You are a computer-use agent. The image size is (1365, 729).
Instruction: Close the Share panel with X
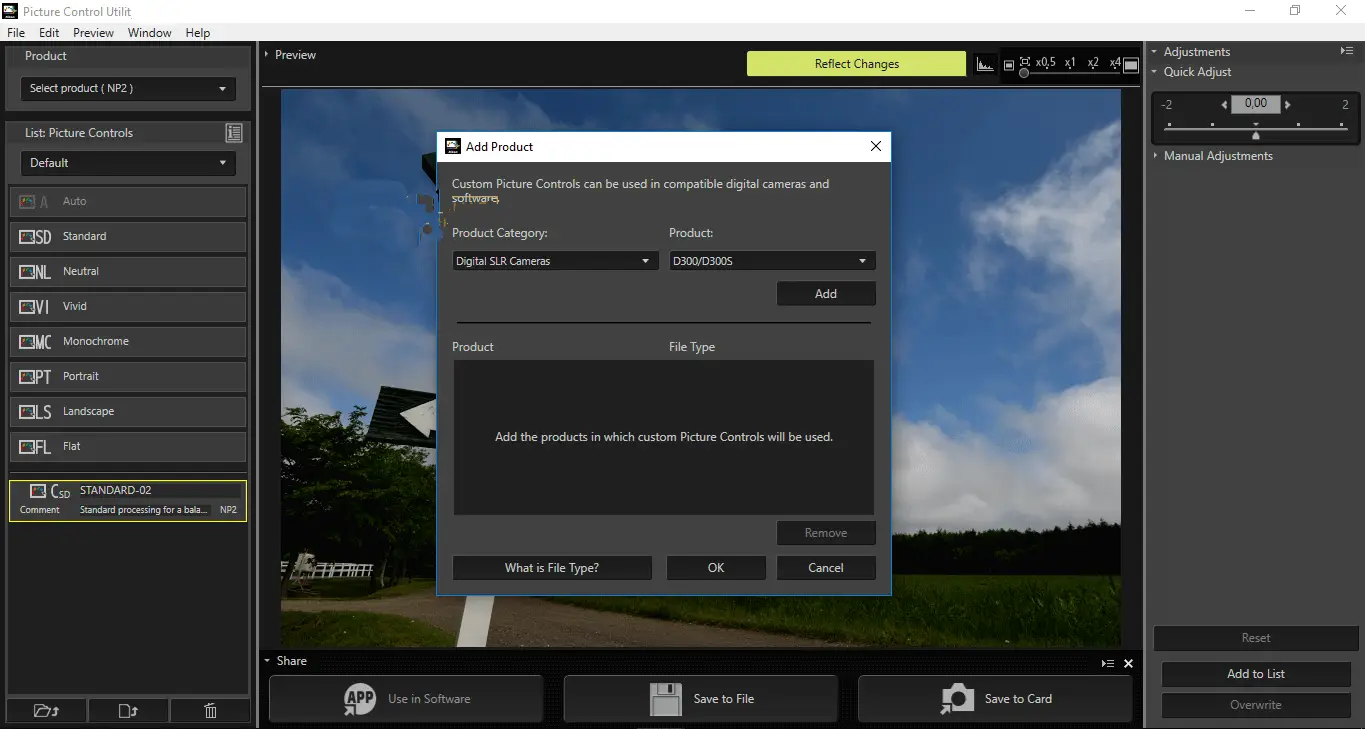[x=1128, y=663]
